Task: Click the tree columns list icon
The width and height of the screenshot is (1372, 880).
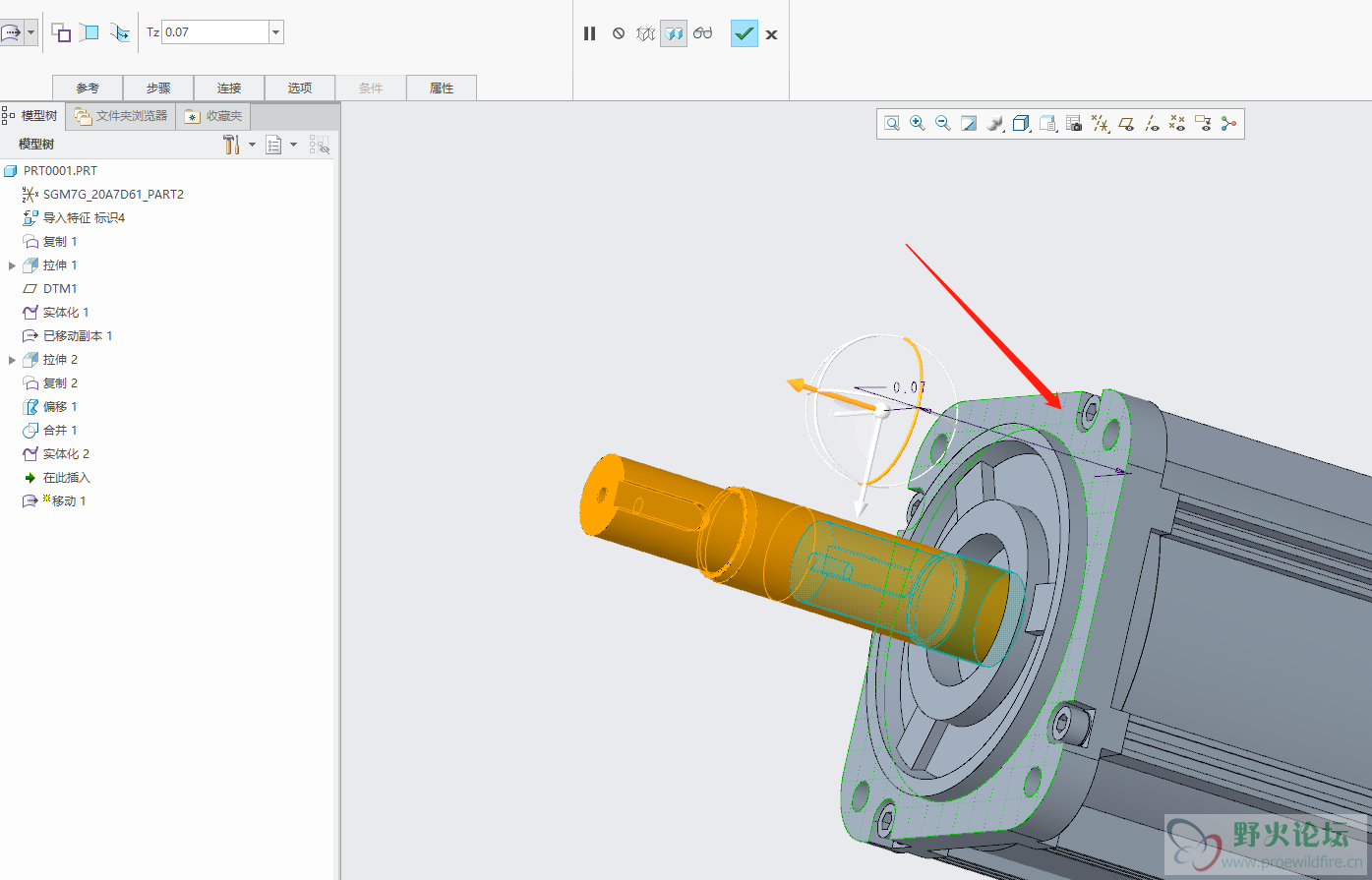Action: 273,145
